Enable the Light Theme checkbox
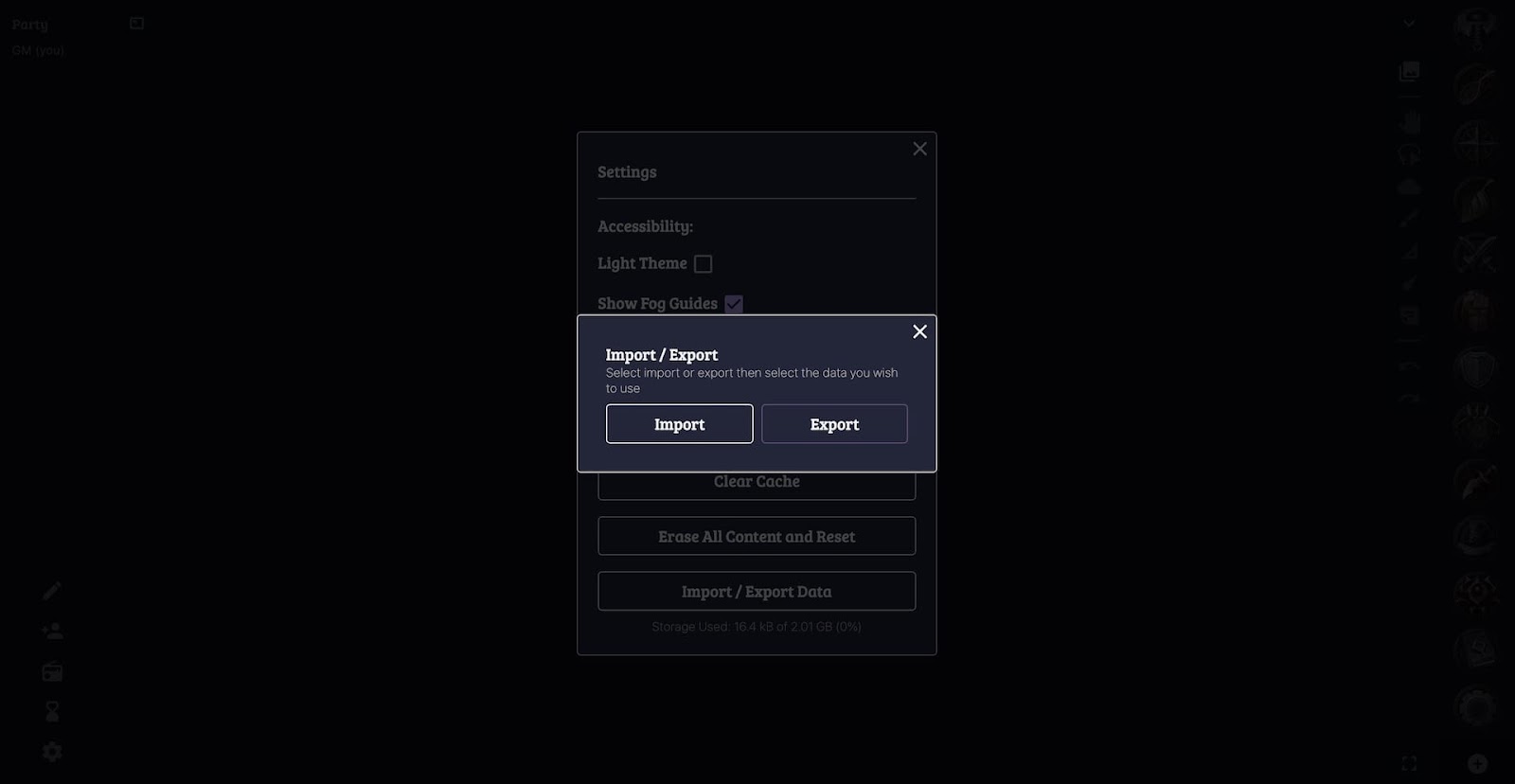Viewport: 1515px width, 784px height. click(703, 264)
